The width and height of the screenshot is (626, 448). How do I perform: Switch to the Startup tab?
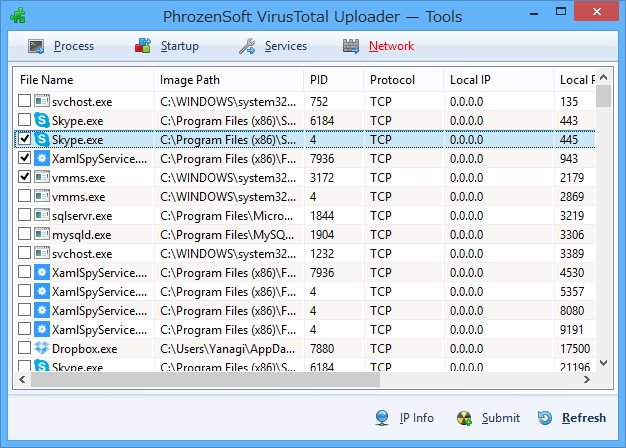[167, 46]
